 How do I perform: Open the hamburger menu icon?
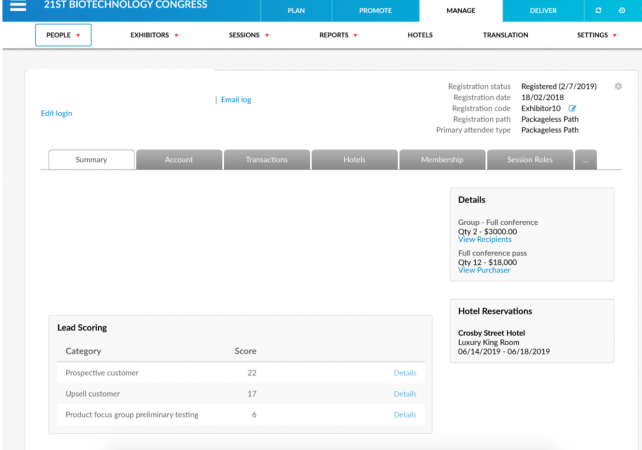[18, 8]
